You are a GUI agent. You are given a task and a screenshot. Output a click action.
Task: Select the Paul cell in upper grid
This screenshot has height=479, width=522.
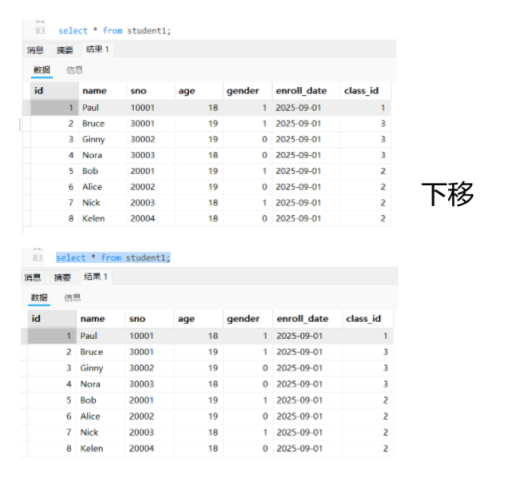click(103, 108)
